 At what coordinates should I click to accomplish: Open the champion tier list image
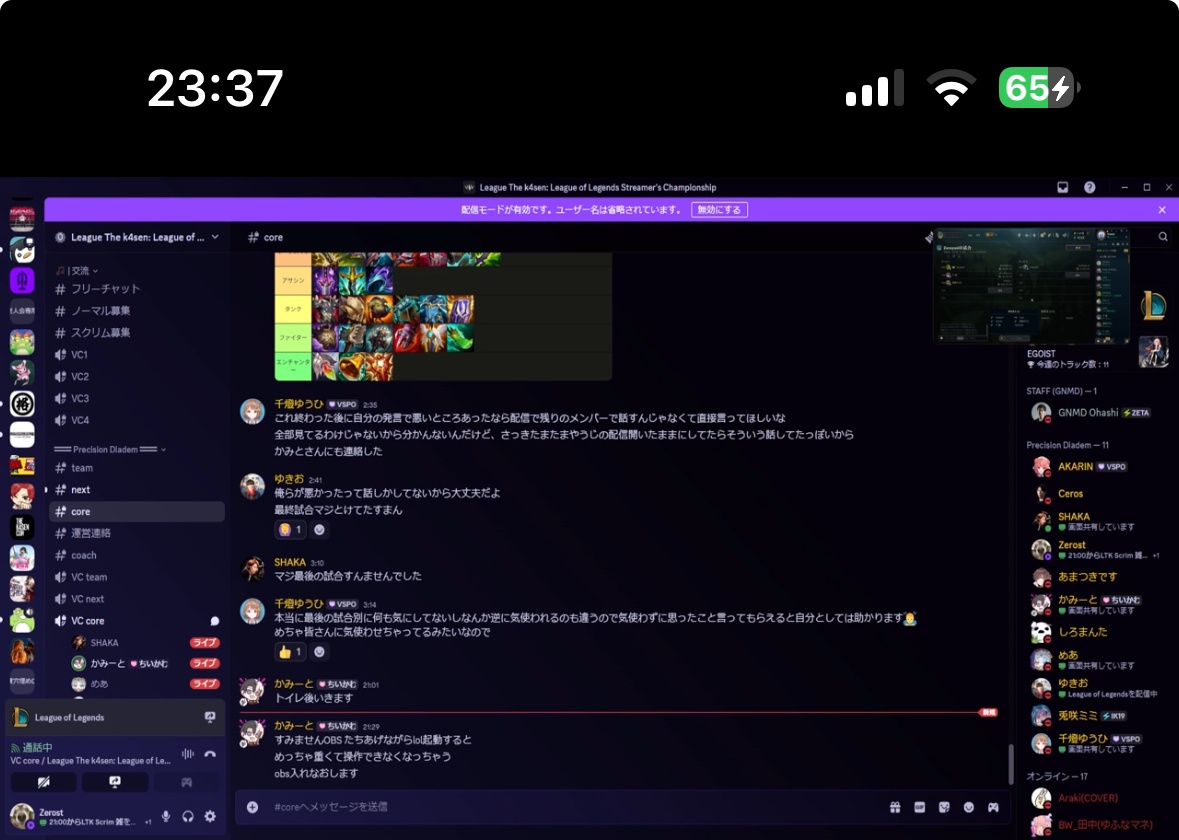coord(443,316)
